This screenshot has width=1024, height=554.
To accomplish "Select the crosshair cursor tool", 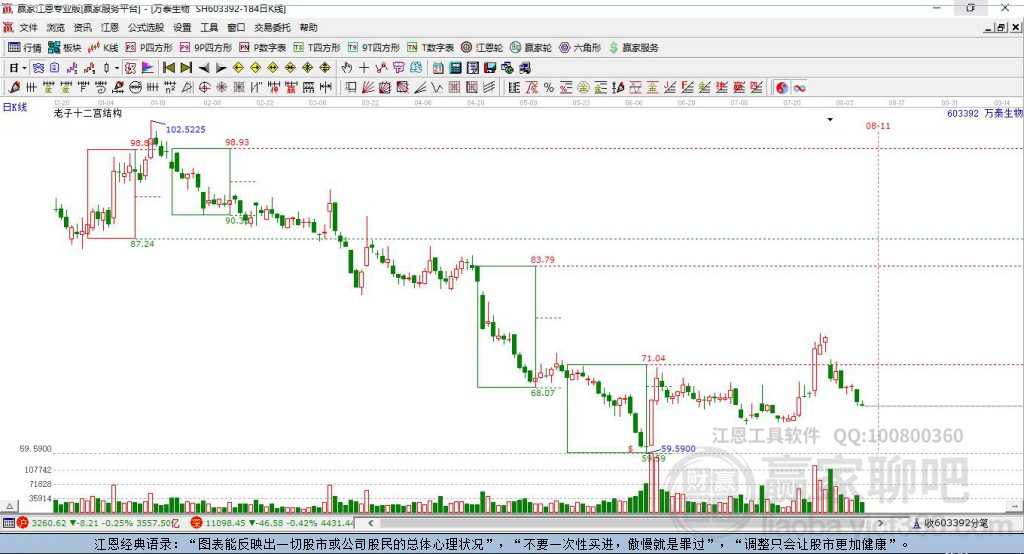I will click(364, 68).
